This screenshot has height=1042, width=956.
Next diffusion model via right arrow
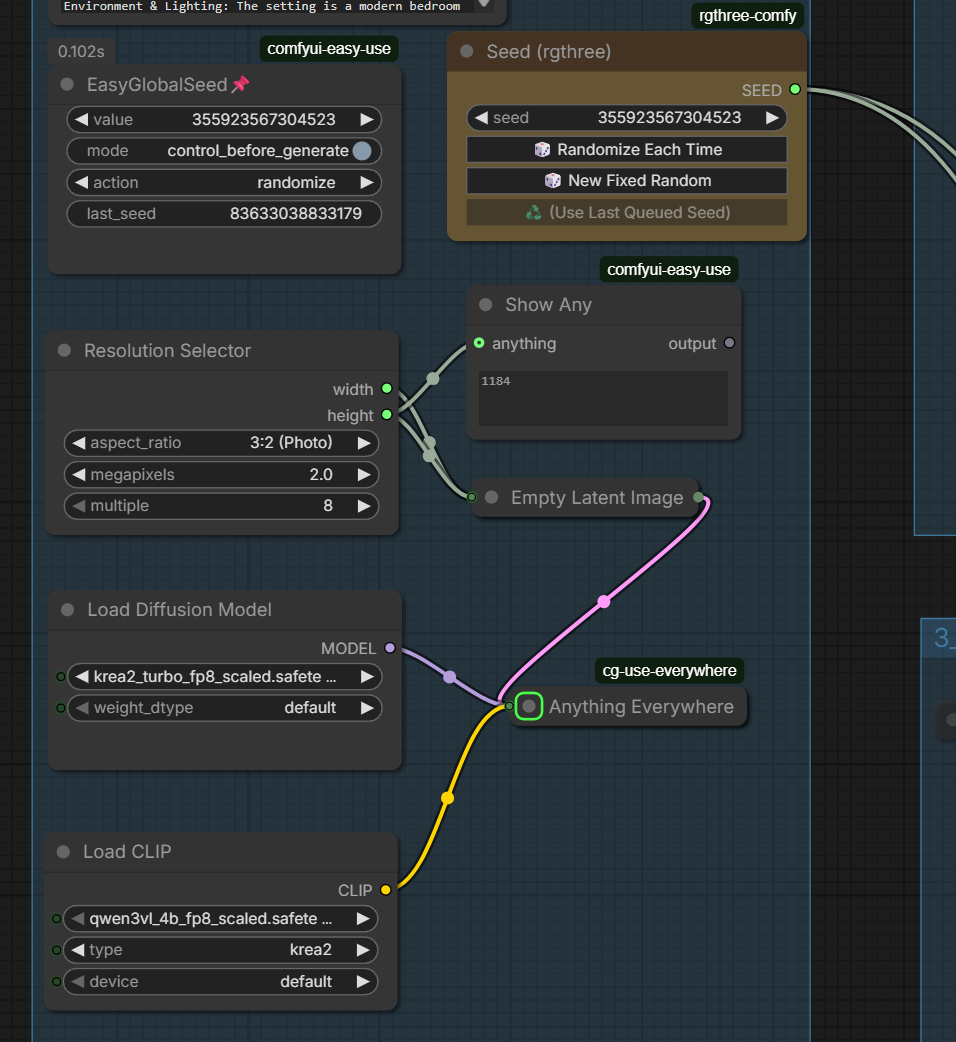coord(367,677)
